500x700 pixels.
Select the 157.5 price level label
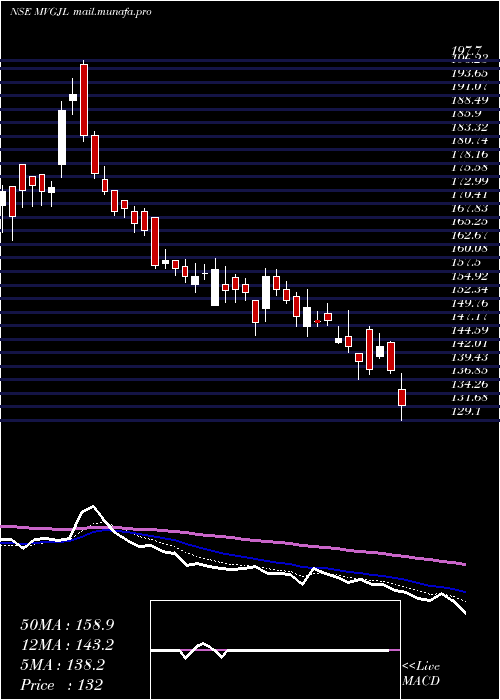pos(466,263)
